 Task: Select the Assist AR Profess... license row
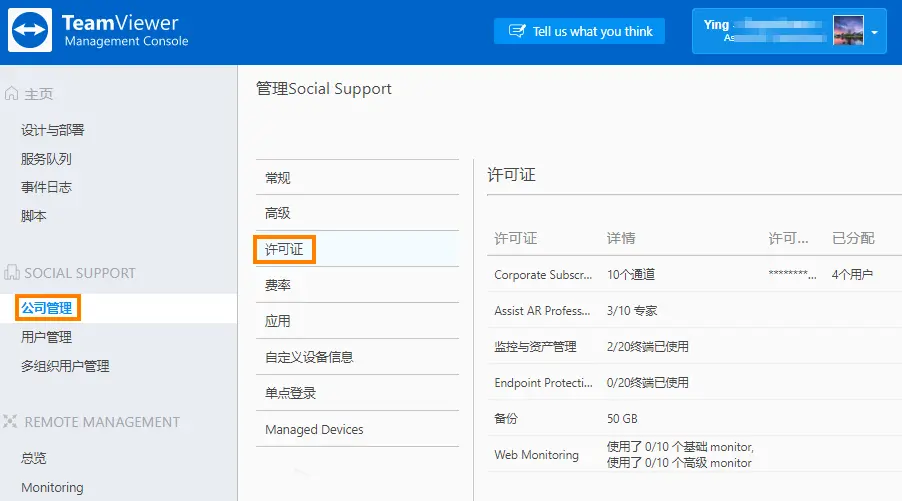[694, 311]
